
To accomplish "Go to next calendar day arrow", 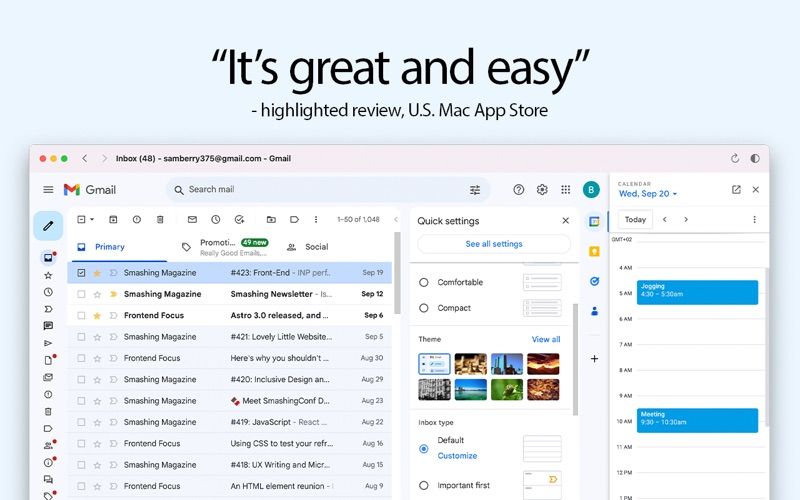I will coord(686,219).
